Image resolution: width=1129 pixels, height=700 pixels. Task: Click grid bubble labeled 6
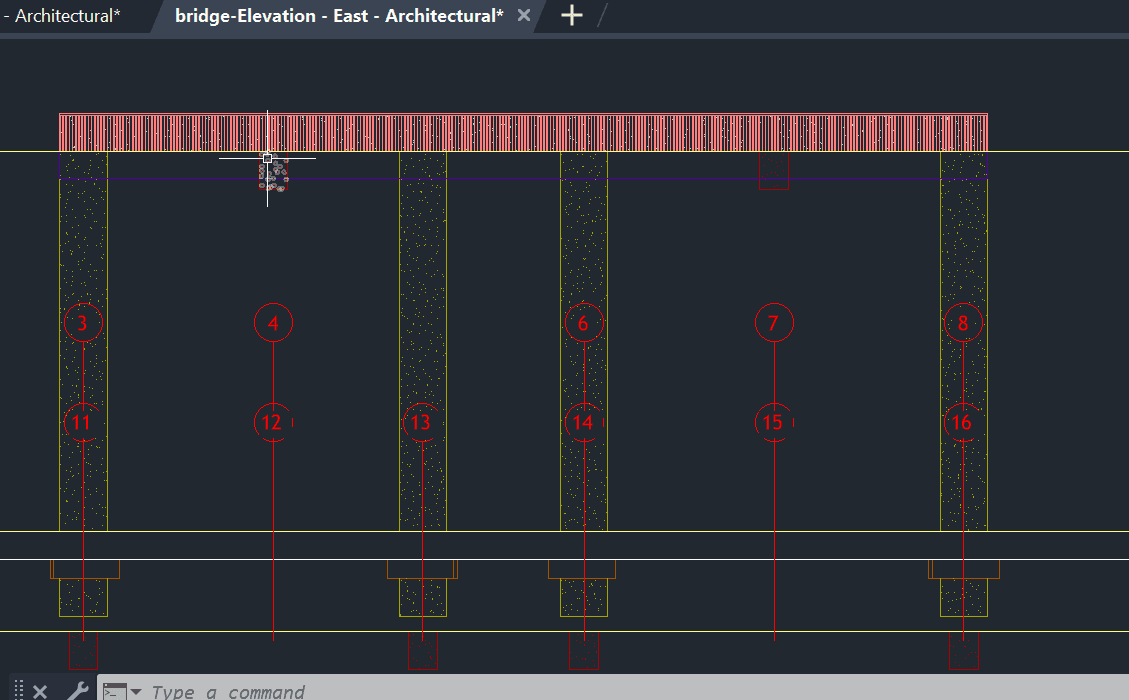point(584,323)
